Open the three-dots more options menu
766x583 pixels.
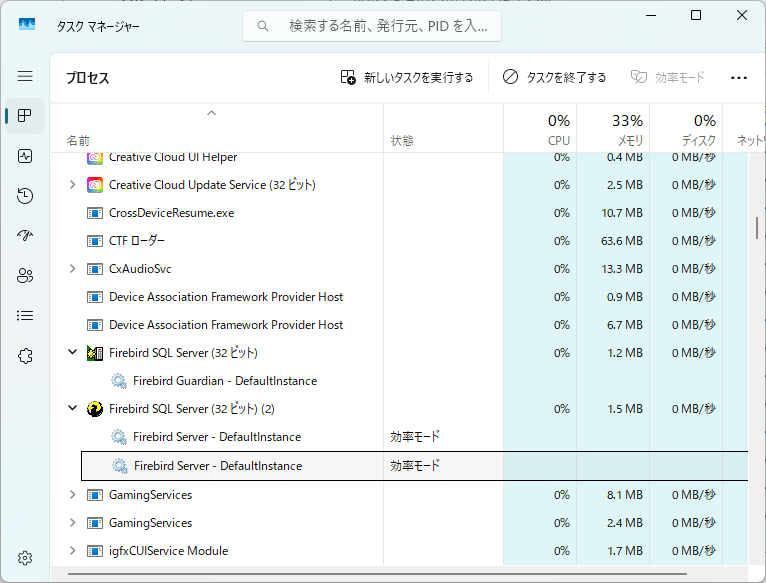pyautogui.click(x=739, y=77)
